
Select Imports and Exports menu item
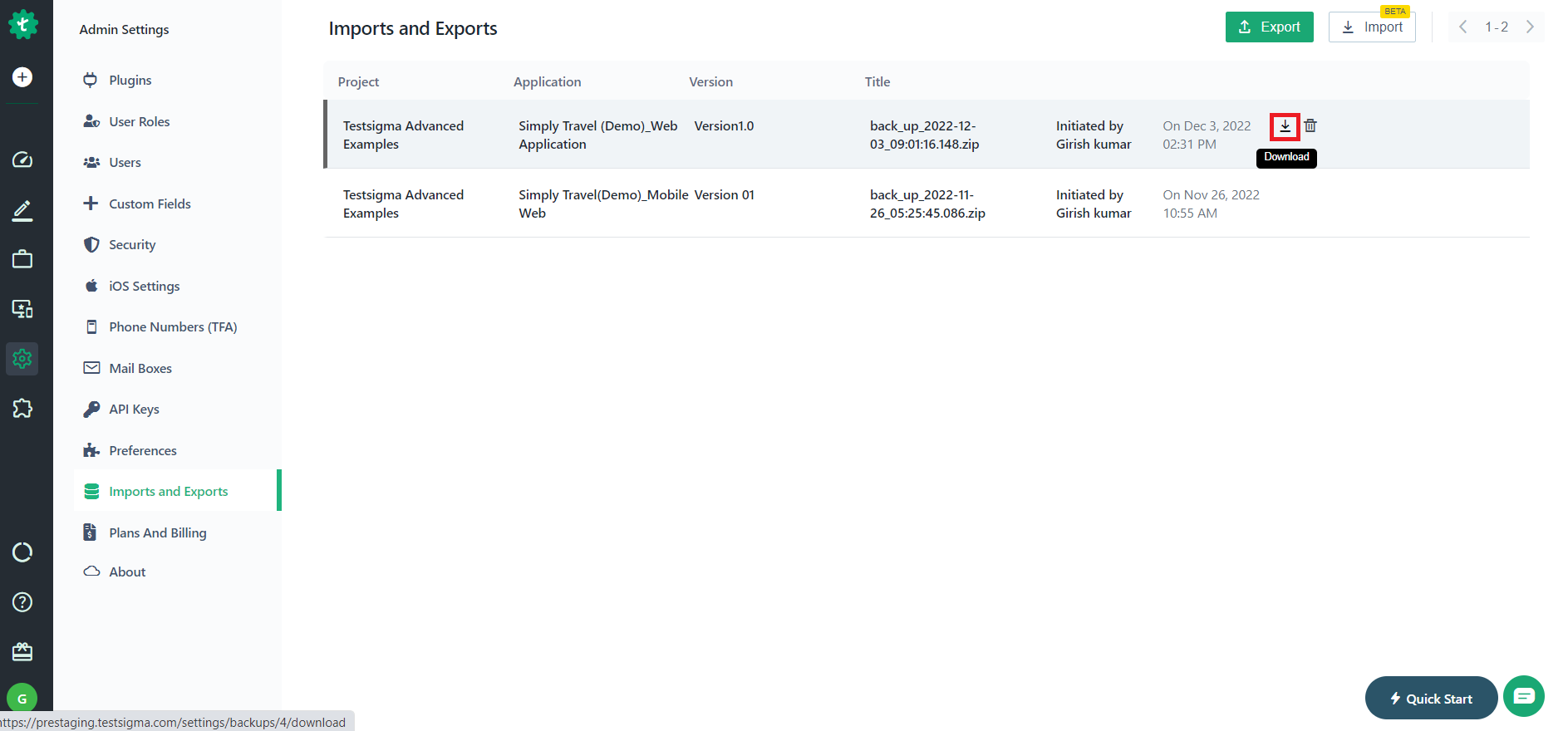click(x=176, y=491)
